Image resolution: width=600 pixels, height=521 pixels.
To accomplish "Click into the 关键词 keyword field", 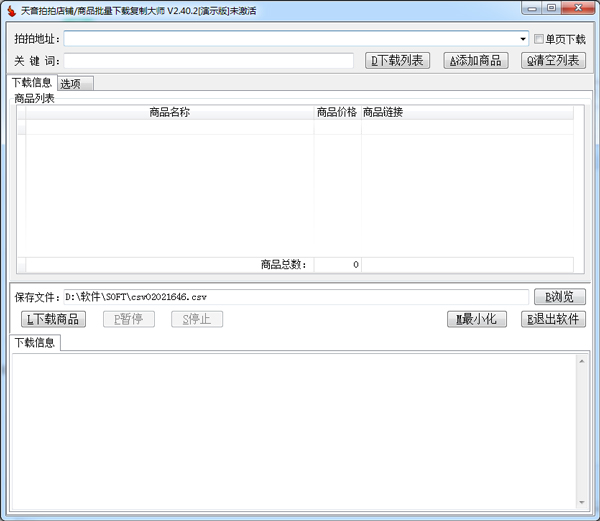I will pyautogui.click(x=209, y=61).
